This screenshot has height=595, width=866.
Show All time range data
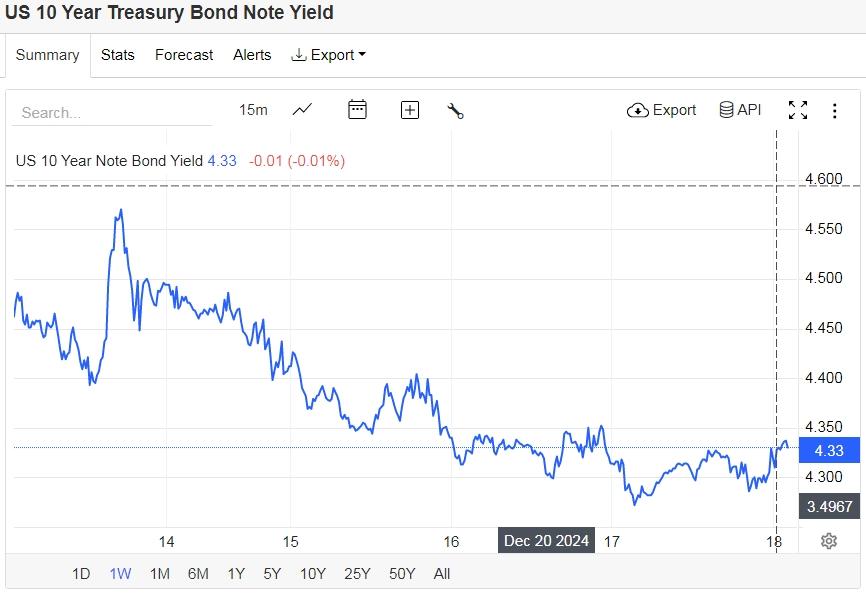click(442, 574)
